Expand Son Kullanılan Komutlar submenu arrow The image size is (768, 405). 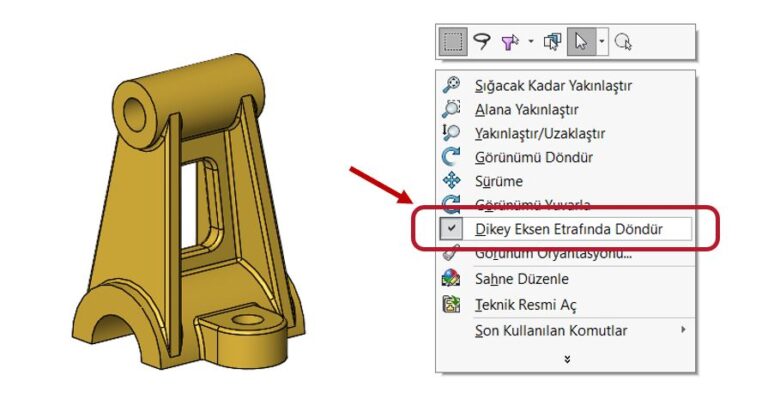coord(683,330)
